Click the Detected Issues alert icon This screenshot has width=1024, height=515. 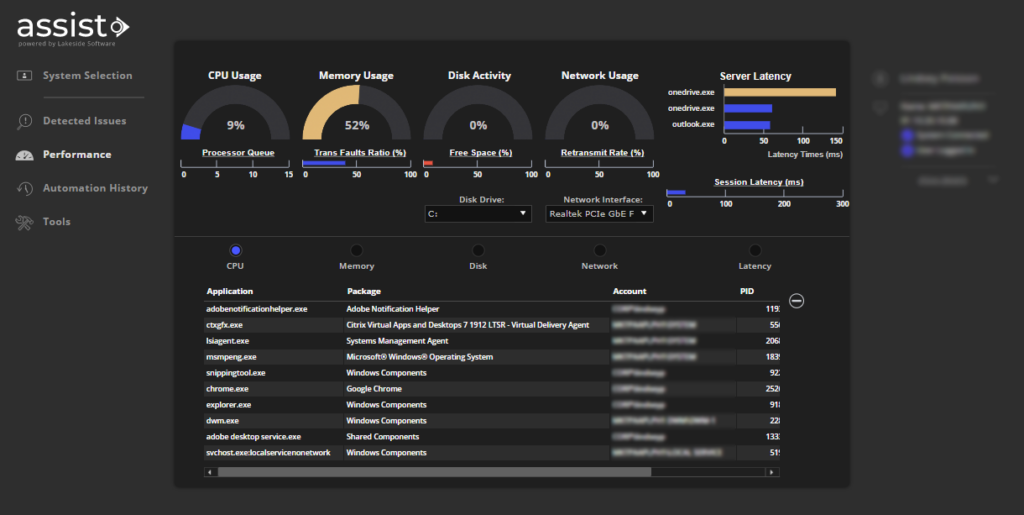point(24,121)
